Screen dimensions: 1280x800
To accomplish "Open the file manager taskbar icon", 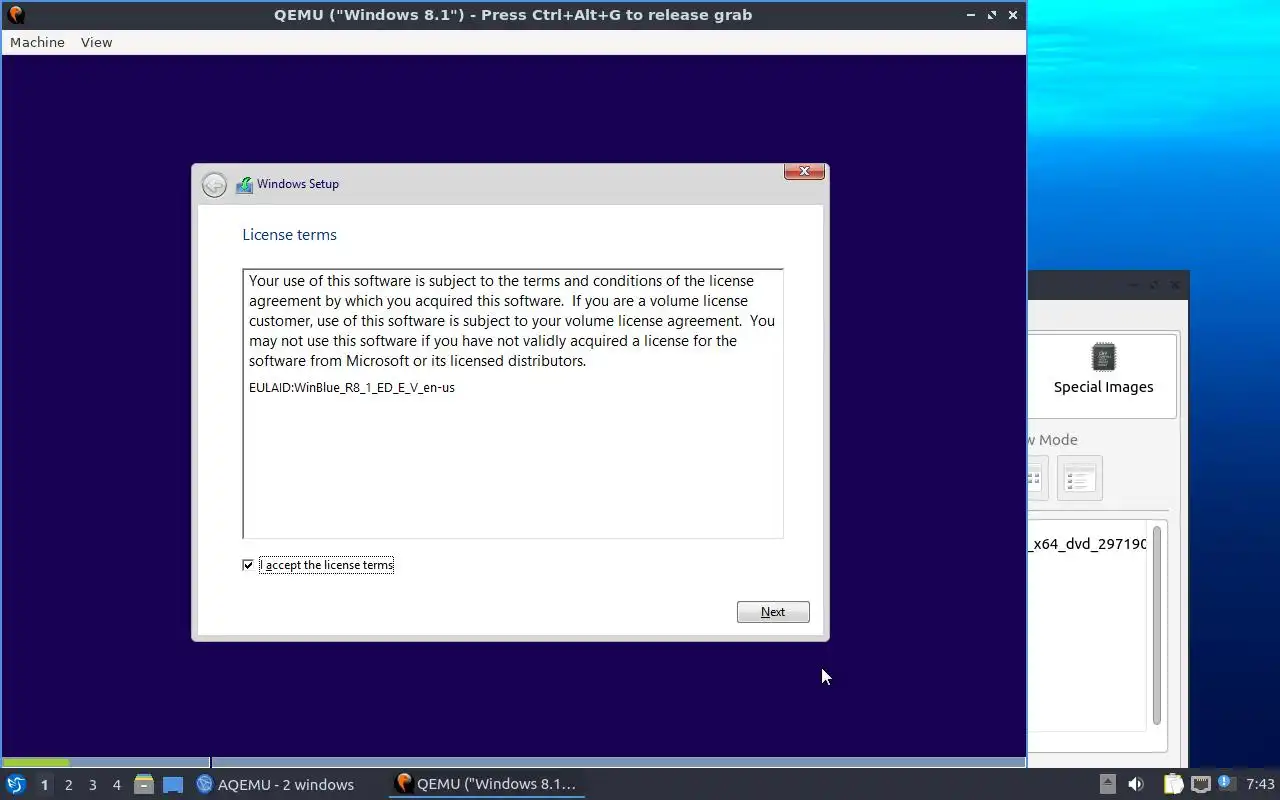I will [143, 785].
